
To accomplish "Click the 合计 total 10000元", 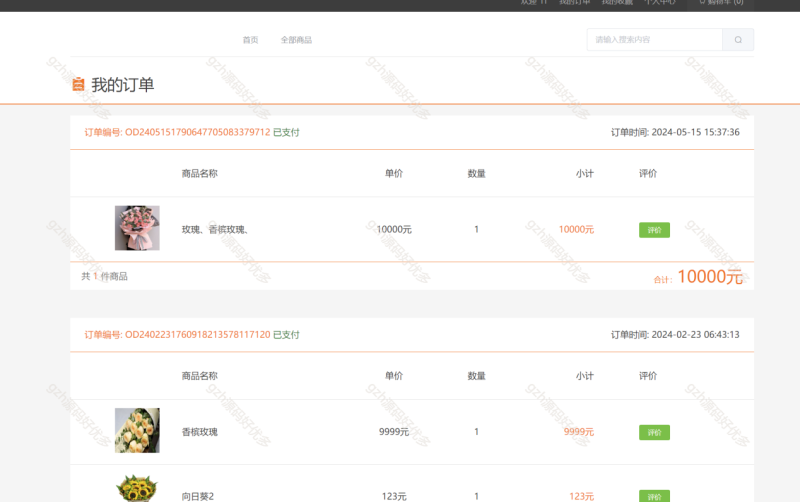I will point(698,277).
